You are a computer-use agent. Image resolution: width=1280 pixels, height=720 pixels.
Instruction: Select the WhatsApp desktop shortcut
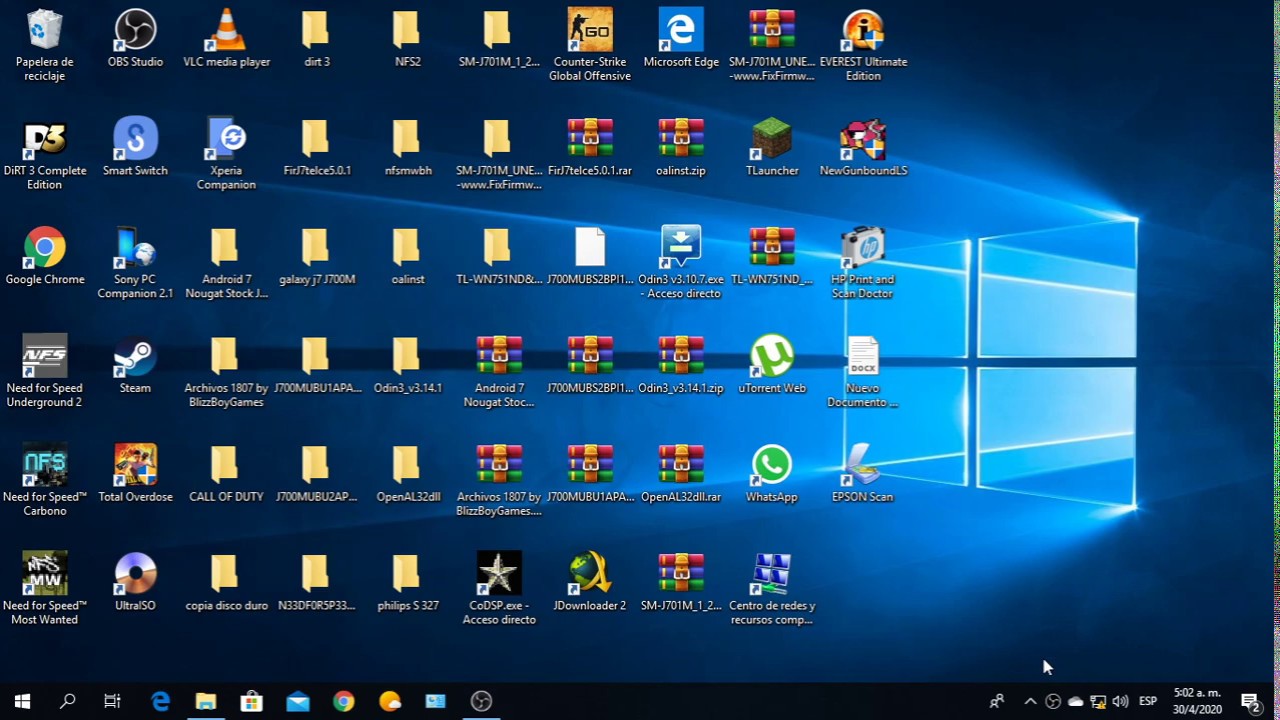tap(772, 474)
